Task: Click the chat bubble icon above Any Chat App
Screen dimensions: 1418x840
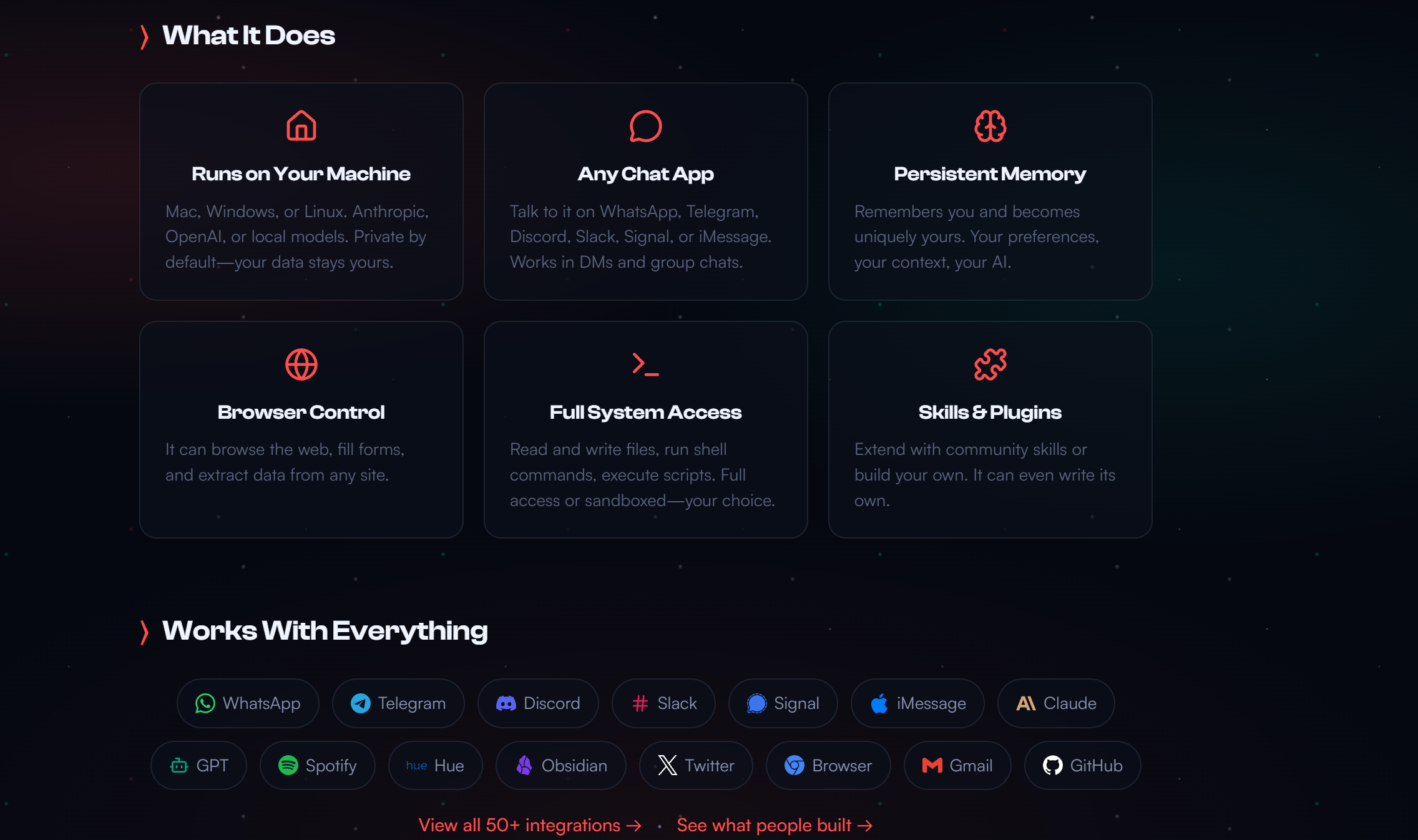Action: pyautogui.click(x=645, y=126)
